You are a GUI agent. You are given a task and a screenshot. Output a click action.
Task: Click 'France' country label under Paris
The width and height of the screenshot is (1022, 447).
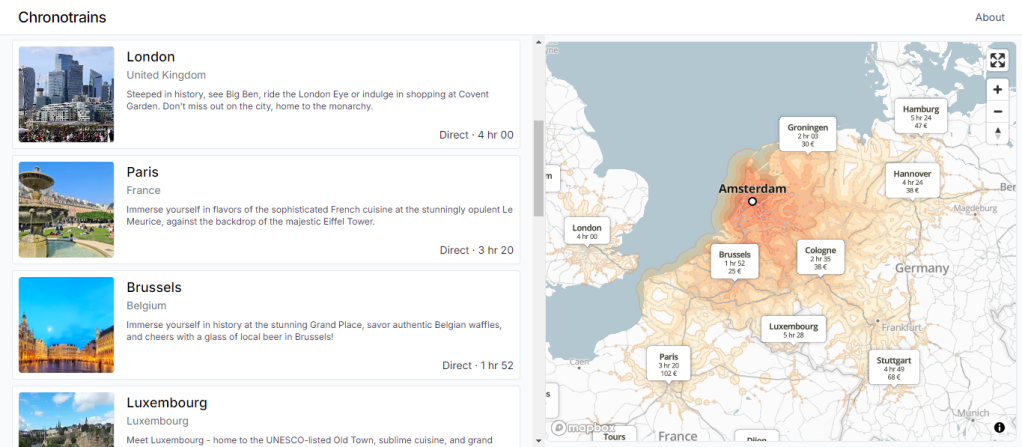[143, 190]
